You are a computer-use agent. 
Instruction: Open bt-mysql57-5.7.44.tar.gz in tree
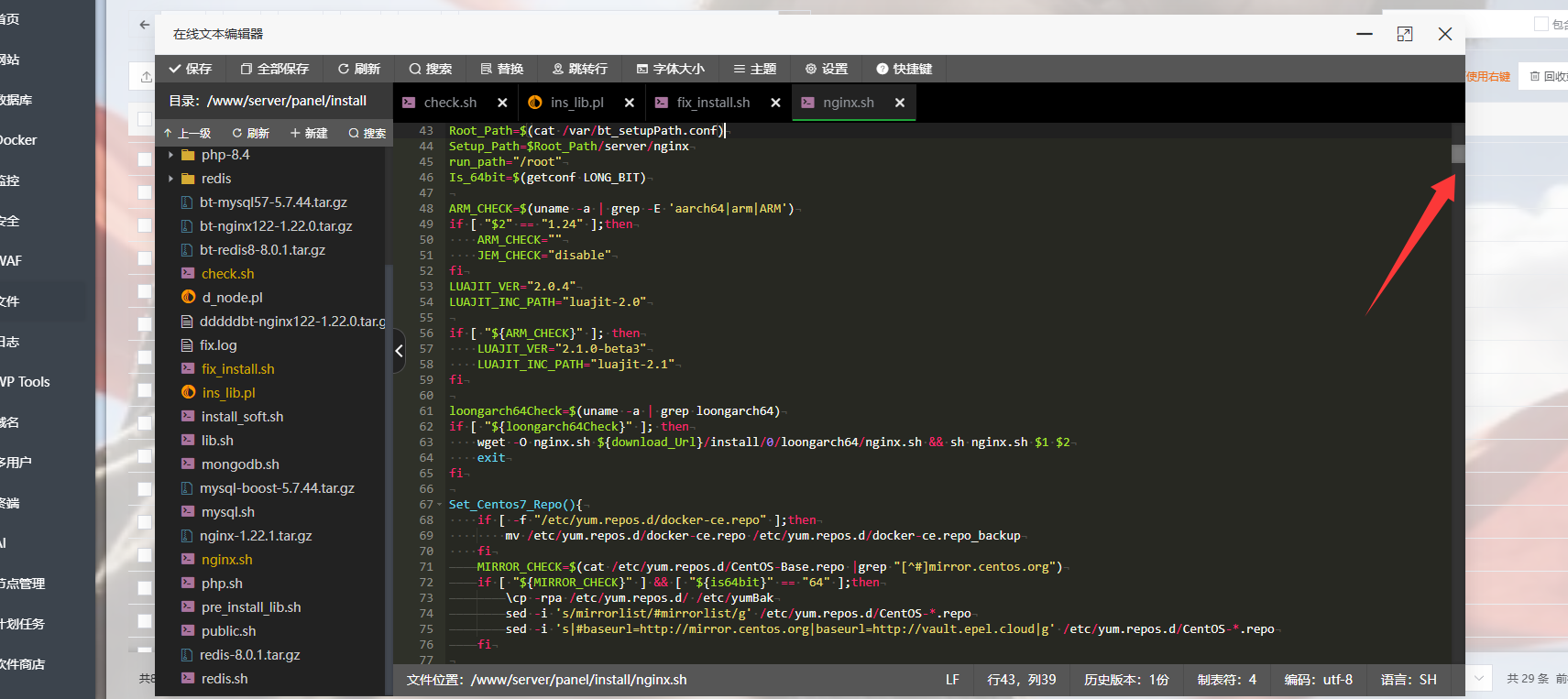click(x=273, y=202)
